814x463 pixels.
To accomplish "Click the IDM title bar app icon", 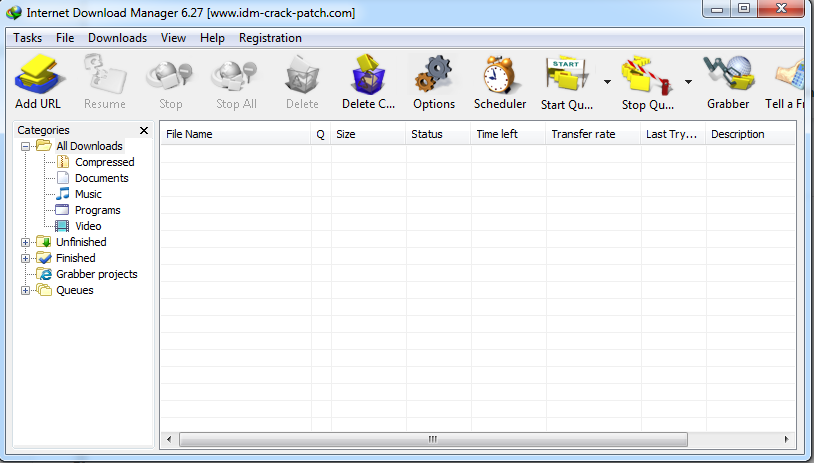I will (14, 12).
